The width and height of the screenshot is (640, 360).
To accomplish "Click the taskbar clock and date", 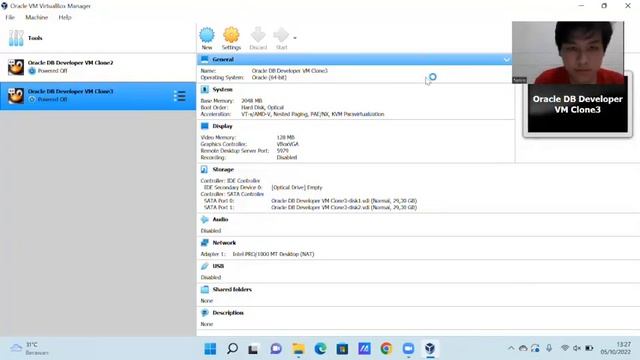I will (x=616, y=348).
